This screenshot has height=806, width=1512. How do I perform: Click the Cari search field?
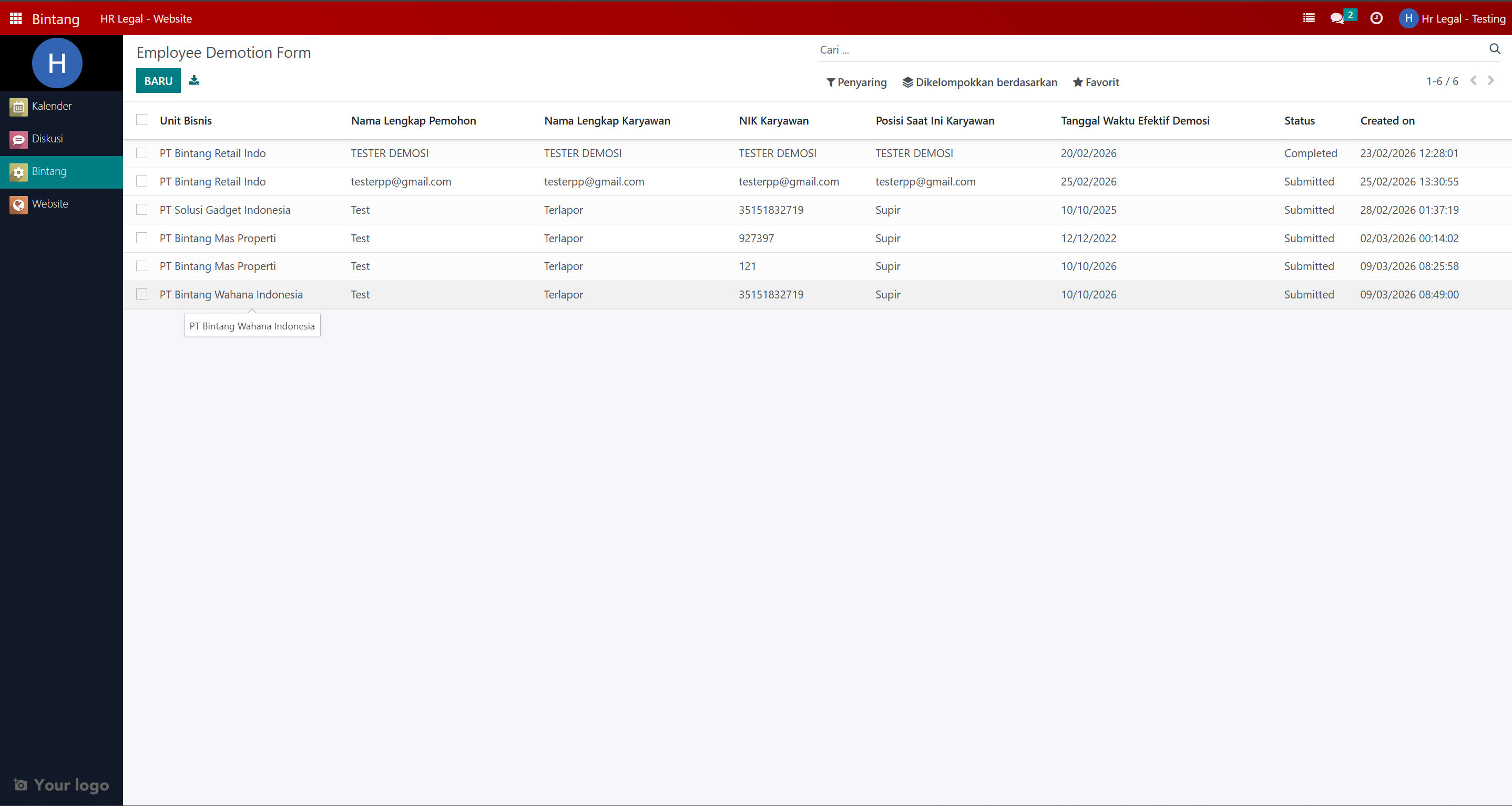pos(1145,50)
